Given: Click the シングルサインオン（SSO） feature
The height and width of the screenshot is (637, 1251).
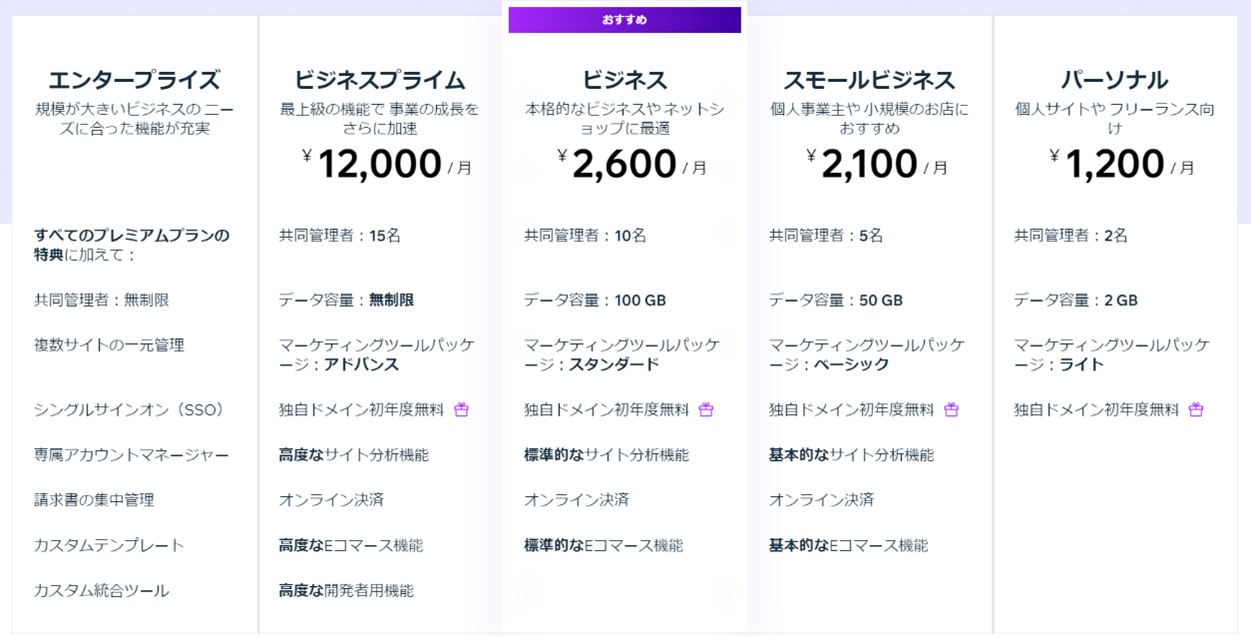Looking at the screenshot, I should pyautogui.click(x=130, y=410).
